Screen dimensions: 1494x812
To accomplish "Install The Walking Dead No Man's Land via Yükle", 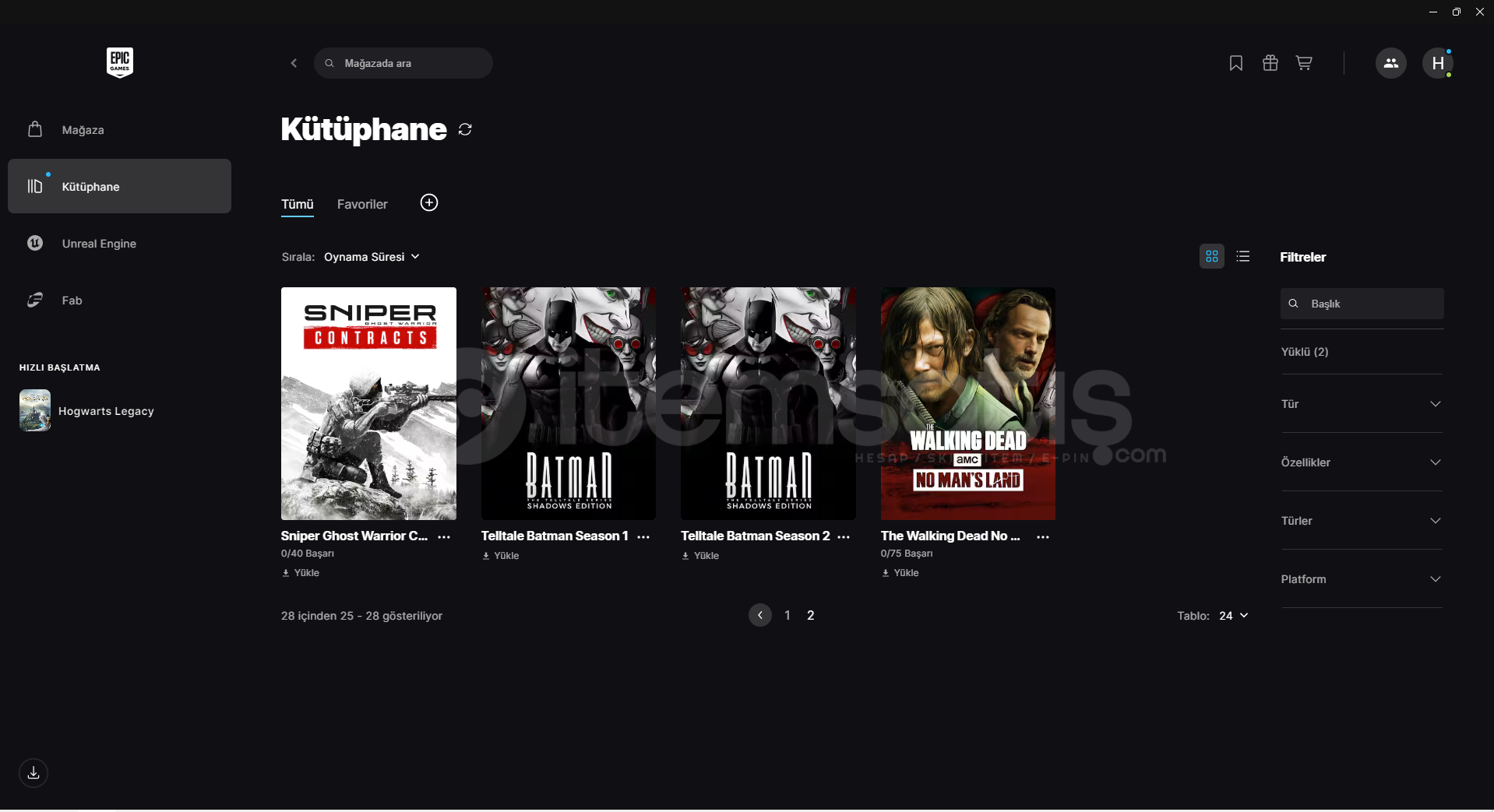I will coord(900,573).
